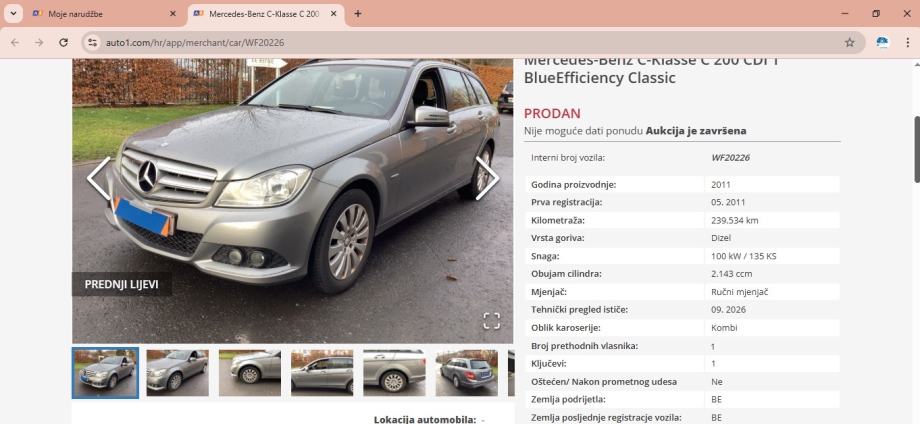Go back to the previous page

click(15, 42)
